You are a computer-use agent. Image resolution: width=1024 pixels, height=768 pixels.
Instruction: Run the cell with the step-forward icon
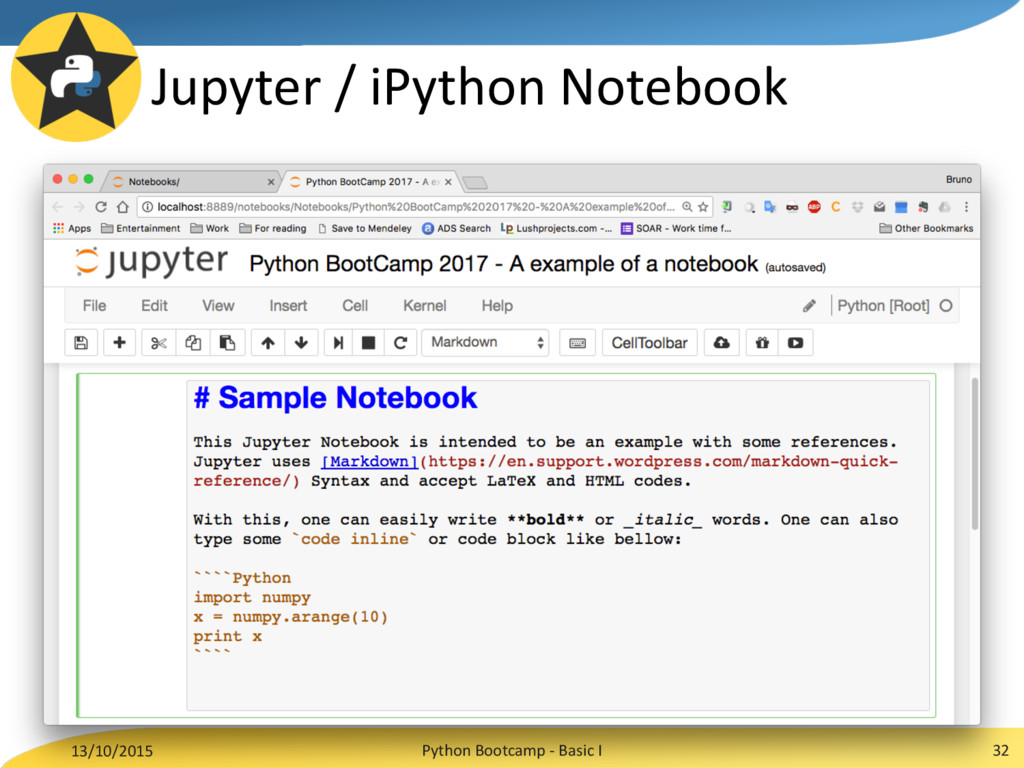tap(338, 343)
